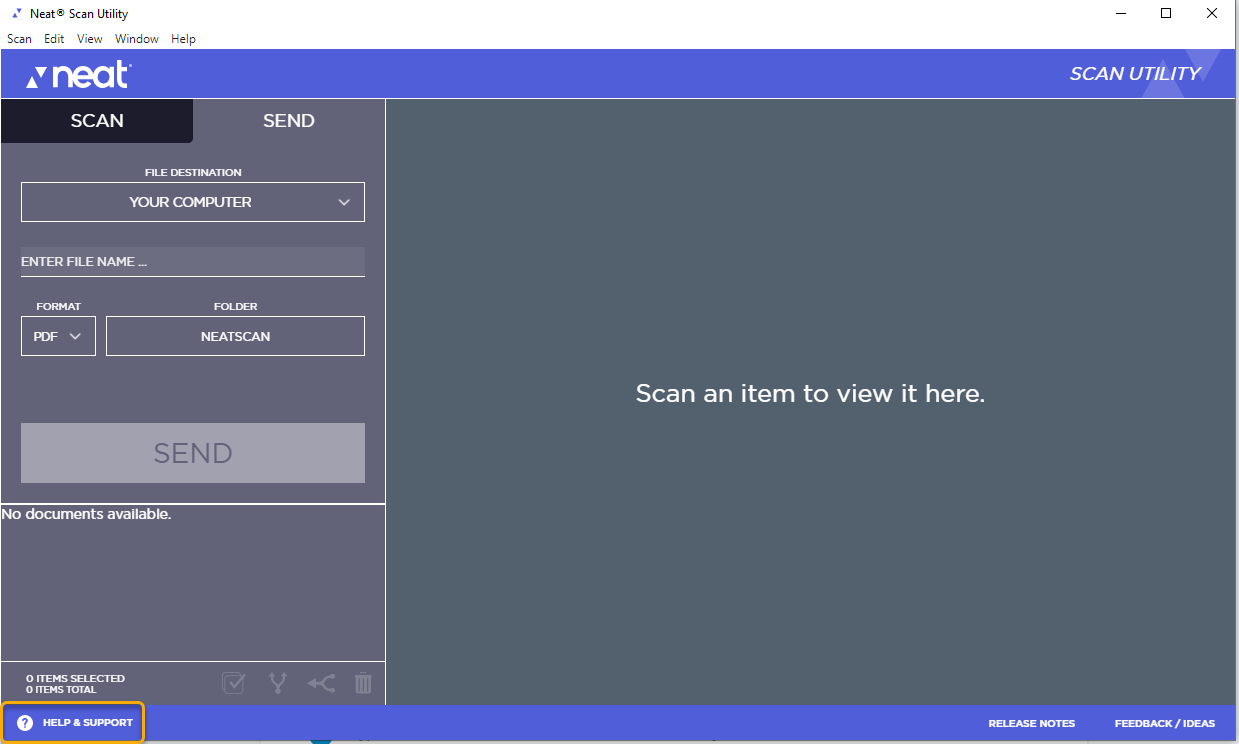Screen dimensions: 1239x744
Task: Switch to the SEND tab
Action: pos(288,121)
